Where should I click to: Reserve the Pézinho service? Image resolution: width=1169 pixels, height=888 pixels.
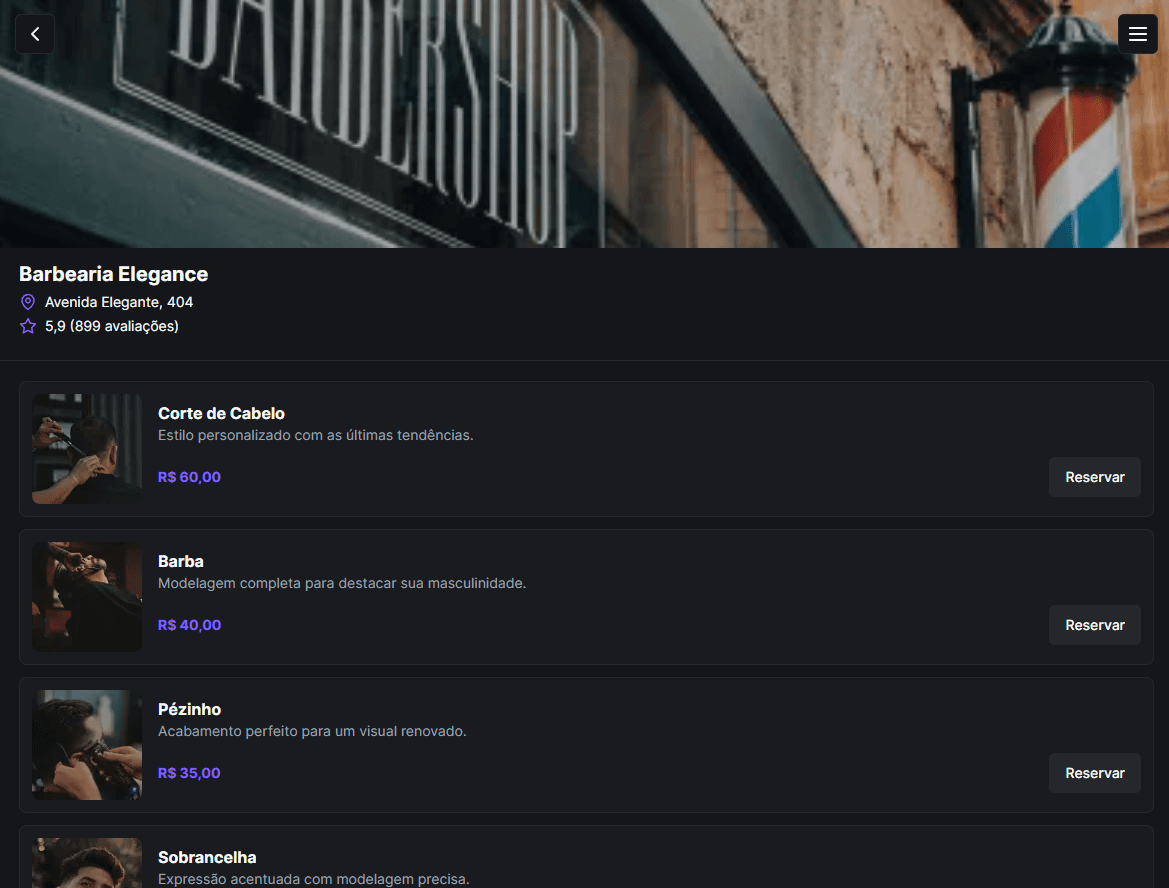tap(1094, 773)
